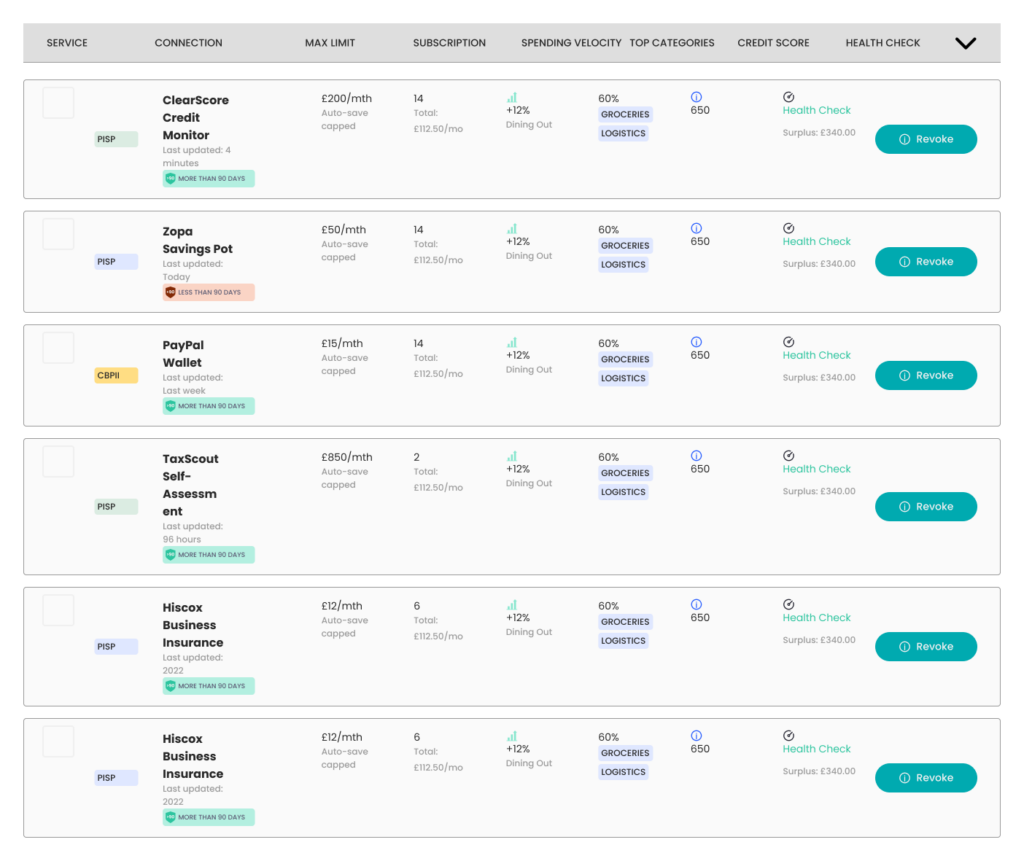Click shield icon in ClearScore's More Than 90 Days badge

click(170, 178)
